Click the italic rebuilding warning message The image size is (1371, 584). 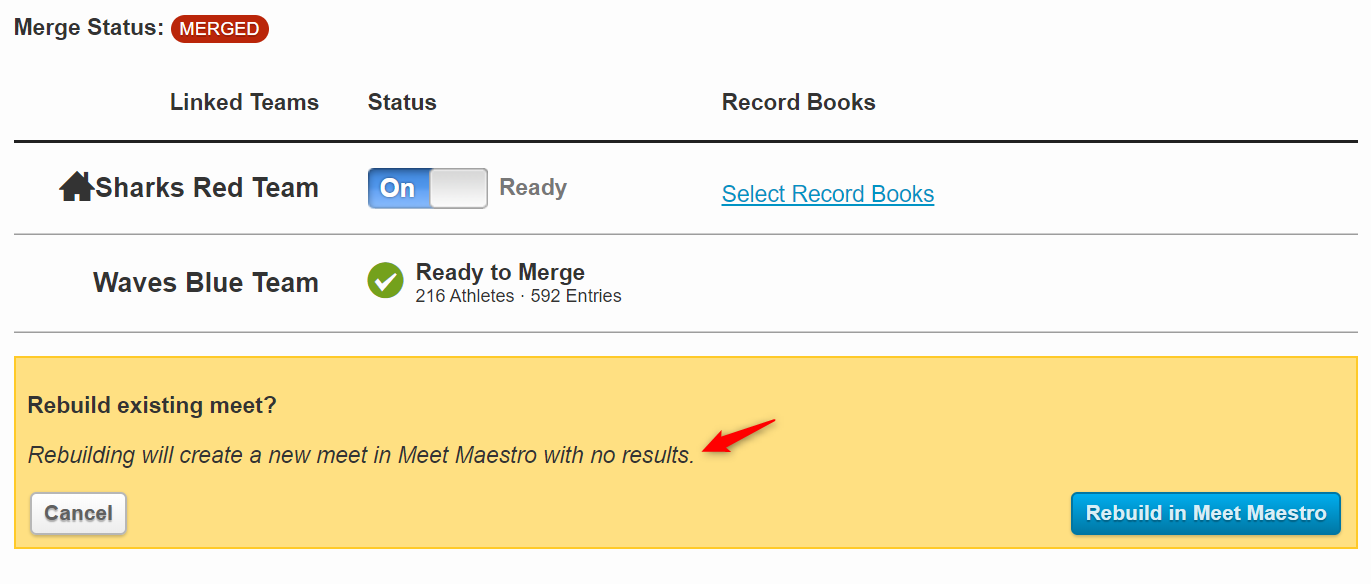pyautogui.click(x=361, y=455)
